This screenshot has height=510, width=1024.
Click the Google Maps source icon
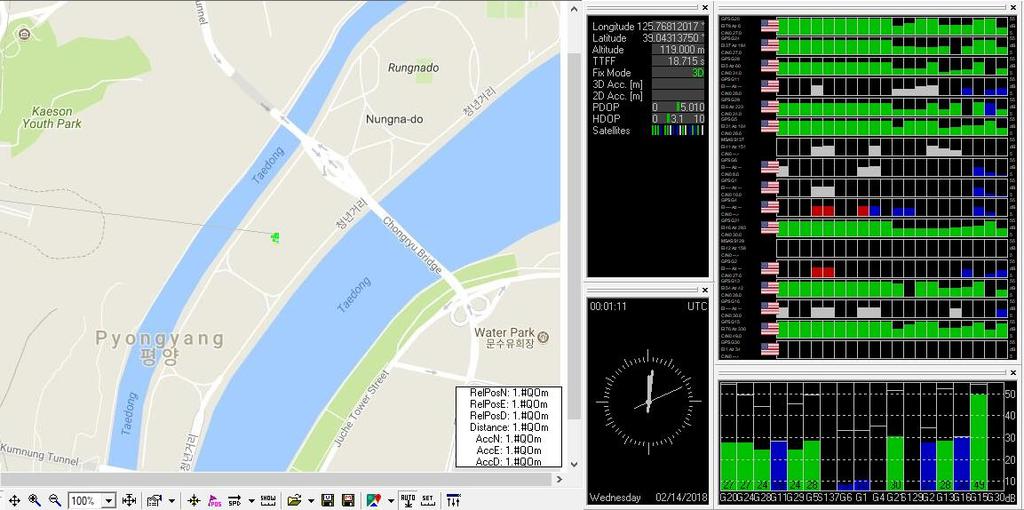pyautogui.click(x=374, y=501)
